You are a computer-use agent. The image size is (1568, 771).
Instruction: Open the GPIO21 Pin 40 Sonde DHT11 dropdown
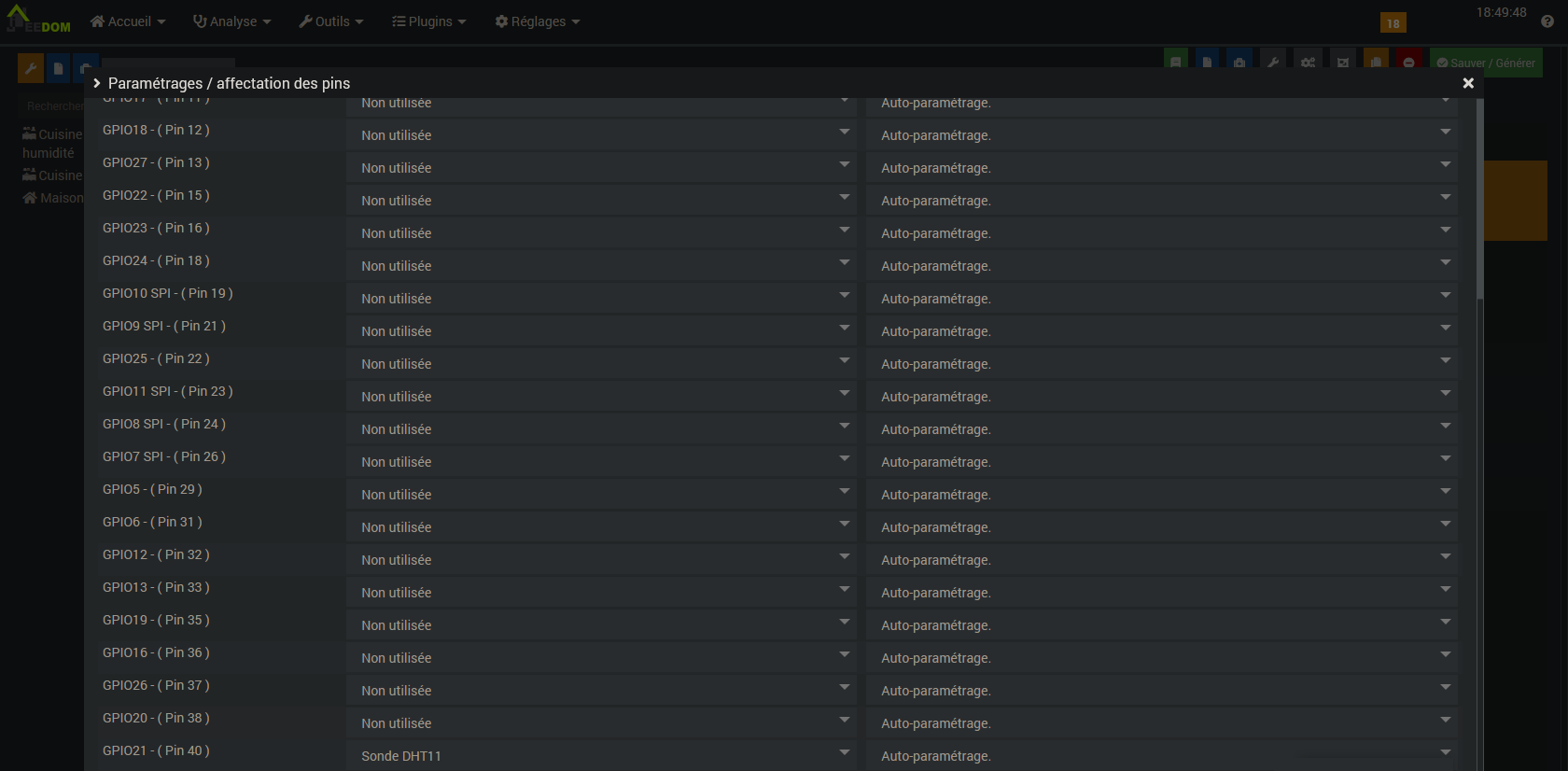601,755
